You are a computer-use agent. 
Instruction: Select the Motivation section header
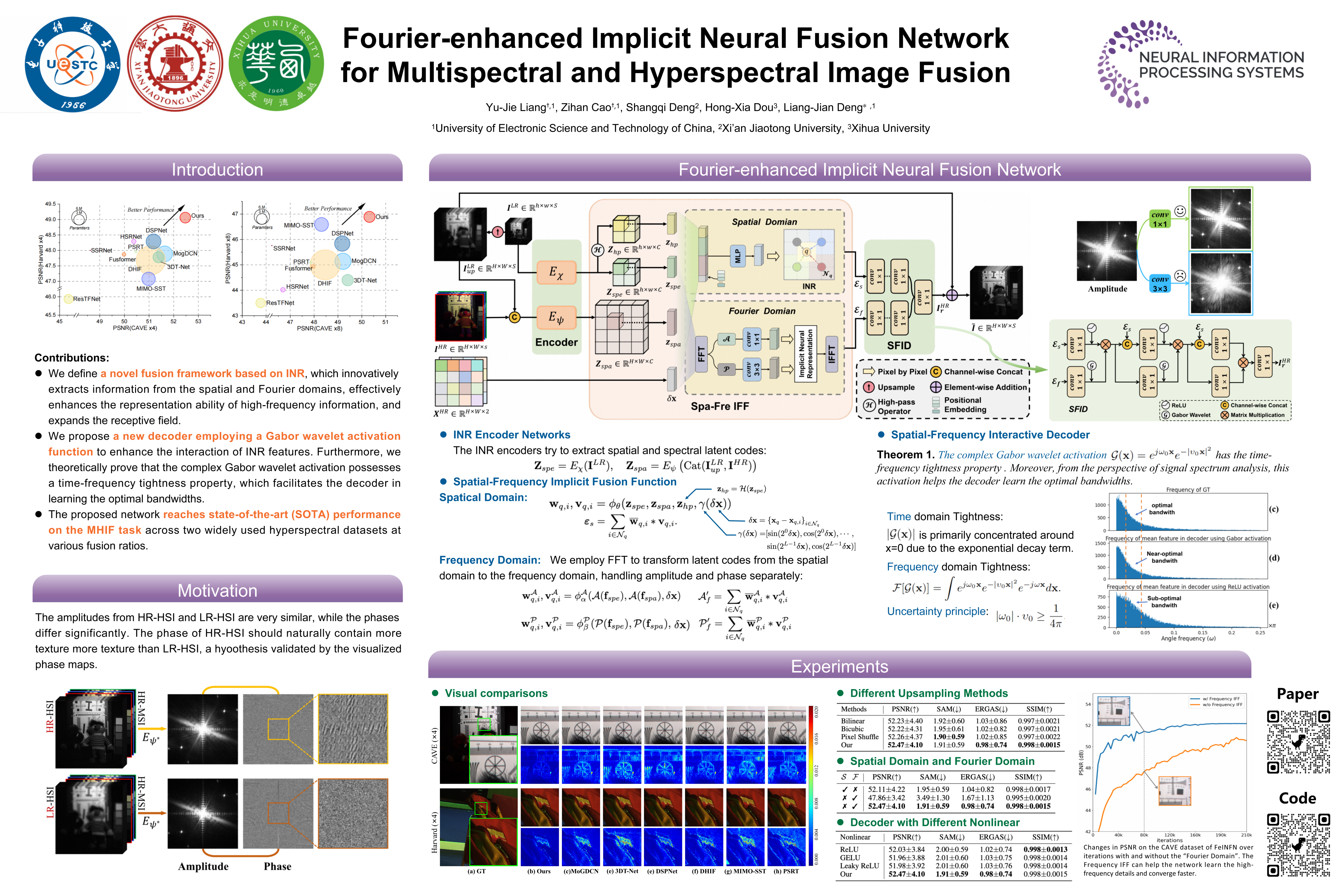point(217,590)
